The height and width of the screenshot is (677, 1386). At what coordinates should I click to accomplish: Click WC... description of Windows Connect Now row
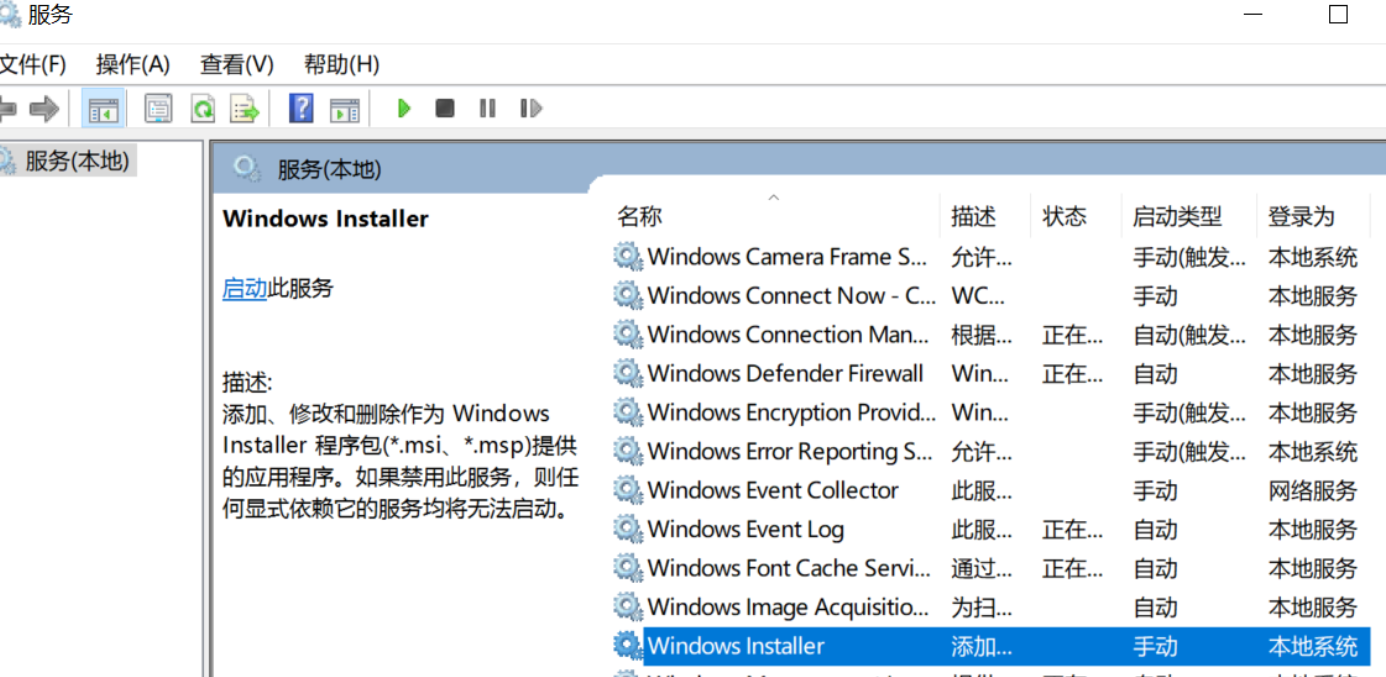click(977, 296)
